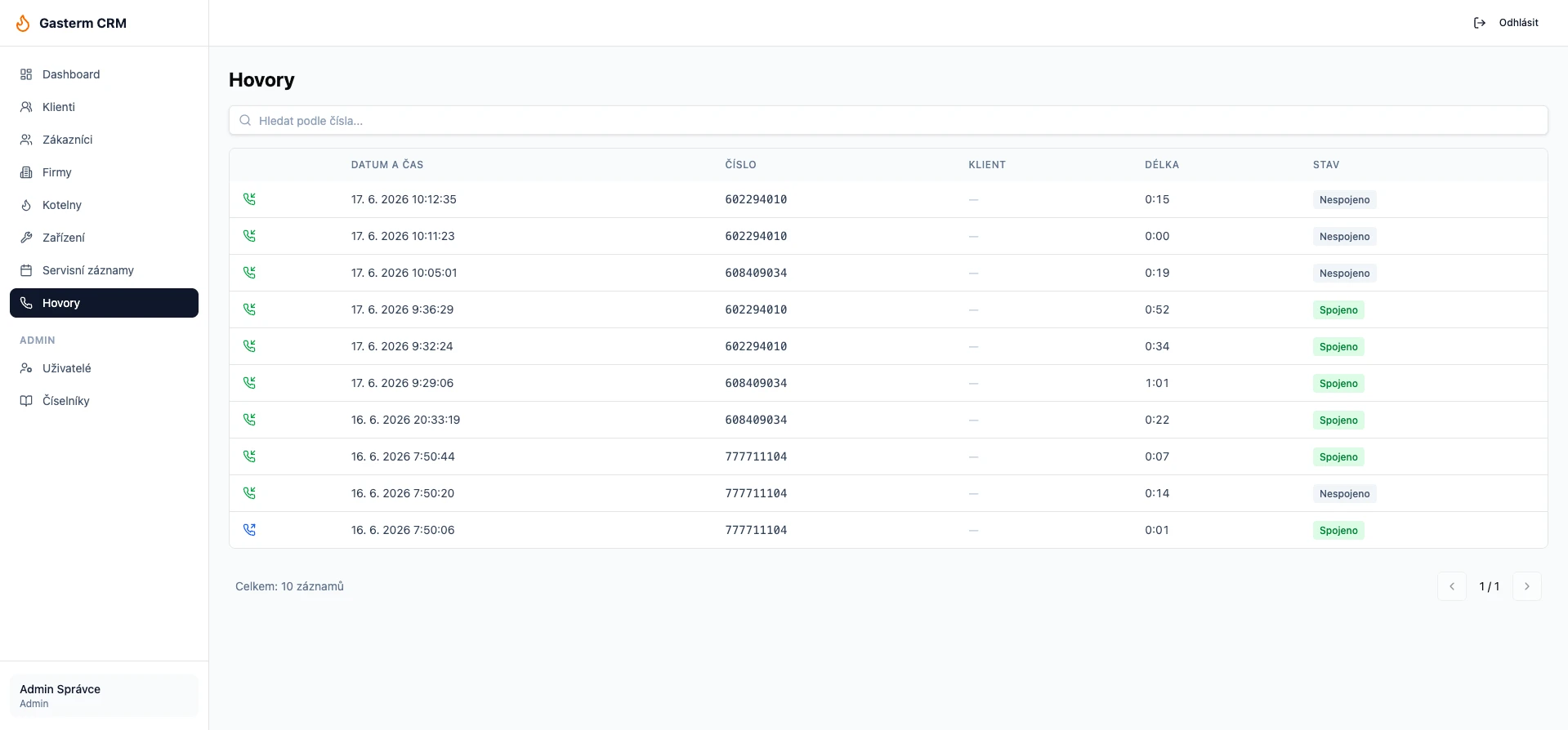Click the blue outgoing call icon at 7:50:06
1568x730 pixels.
pyautogui.click(x=249, y=530)
